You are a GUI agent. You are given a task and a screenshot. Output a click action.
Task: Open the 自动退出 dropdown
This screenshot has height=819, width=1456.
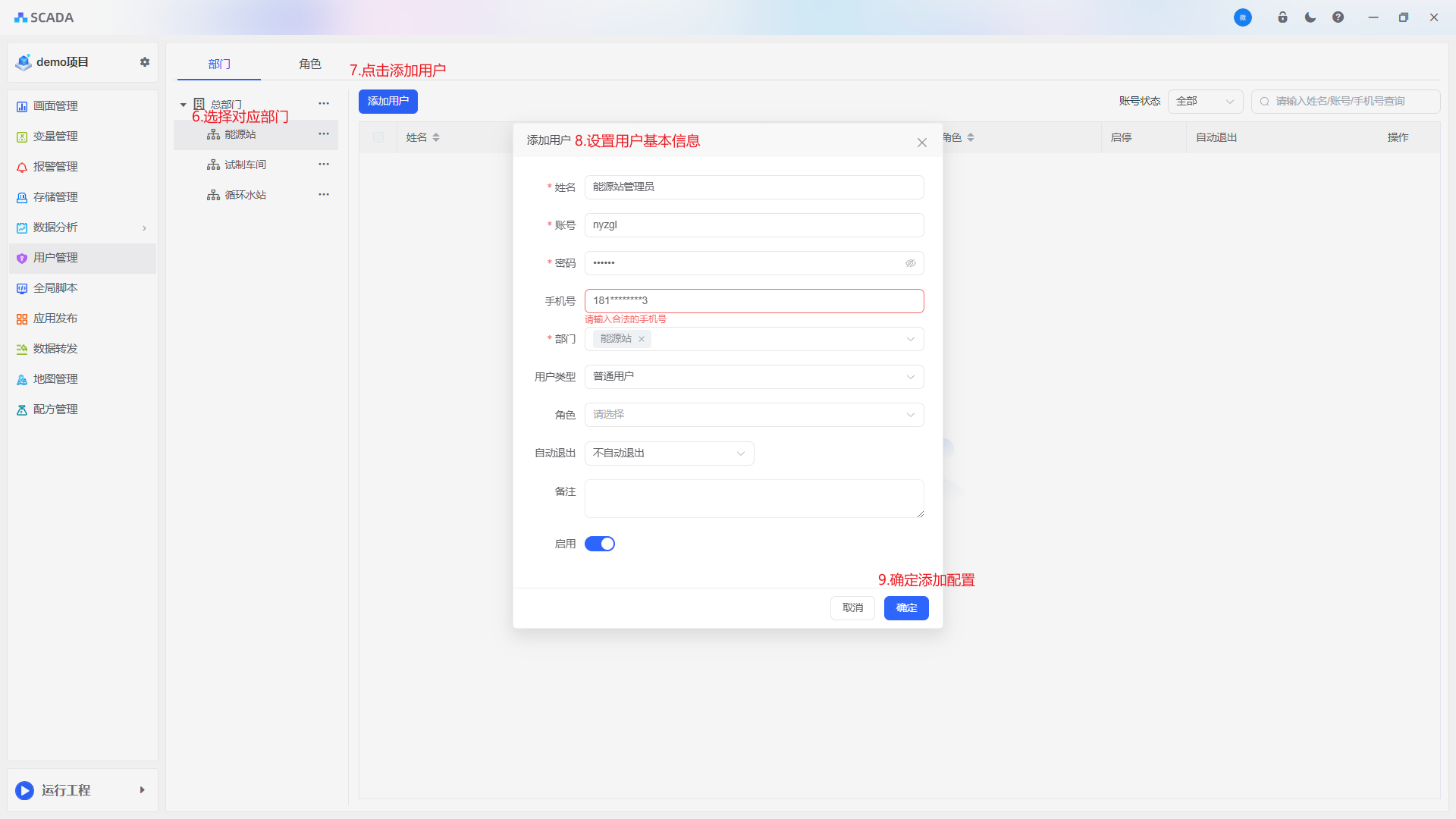point(669,453)
